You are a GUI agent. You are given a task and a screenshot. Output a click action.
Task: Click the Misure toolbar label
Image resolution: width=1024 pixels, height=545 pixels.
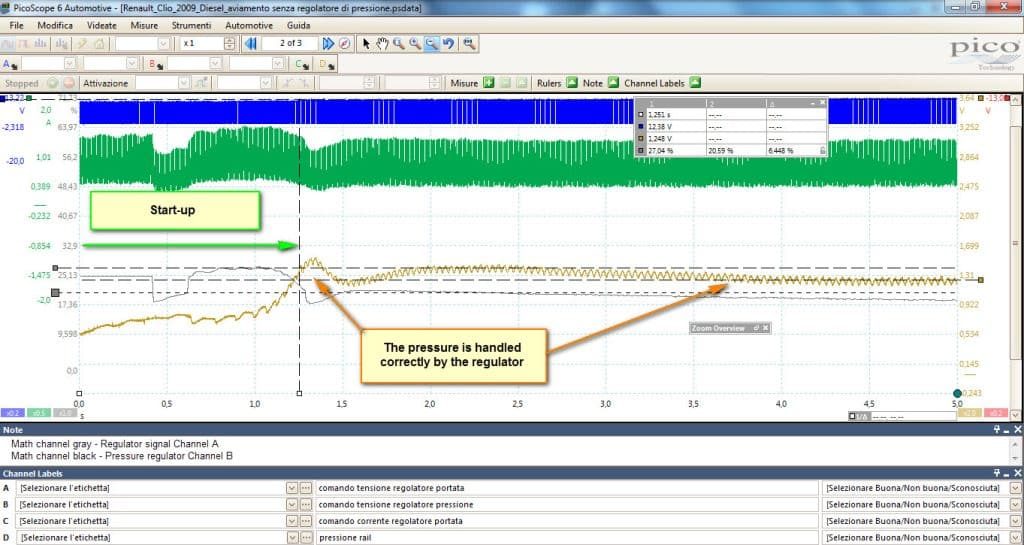coord(464,83)
